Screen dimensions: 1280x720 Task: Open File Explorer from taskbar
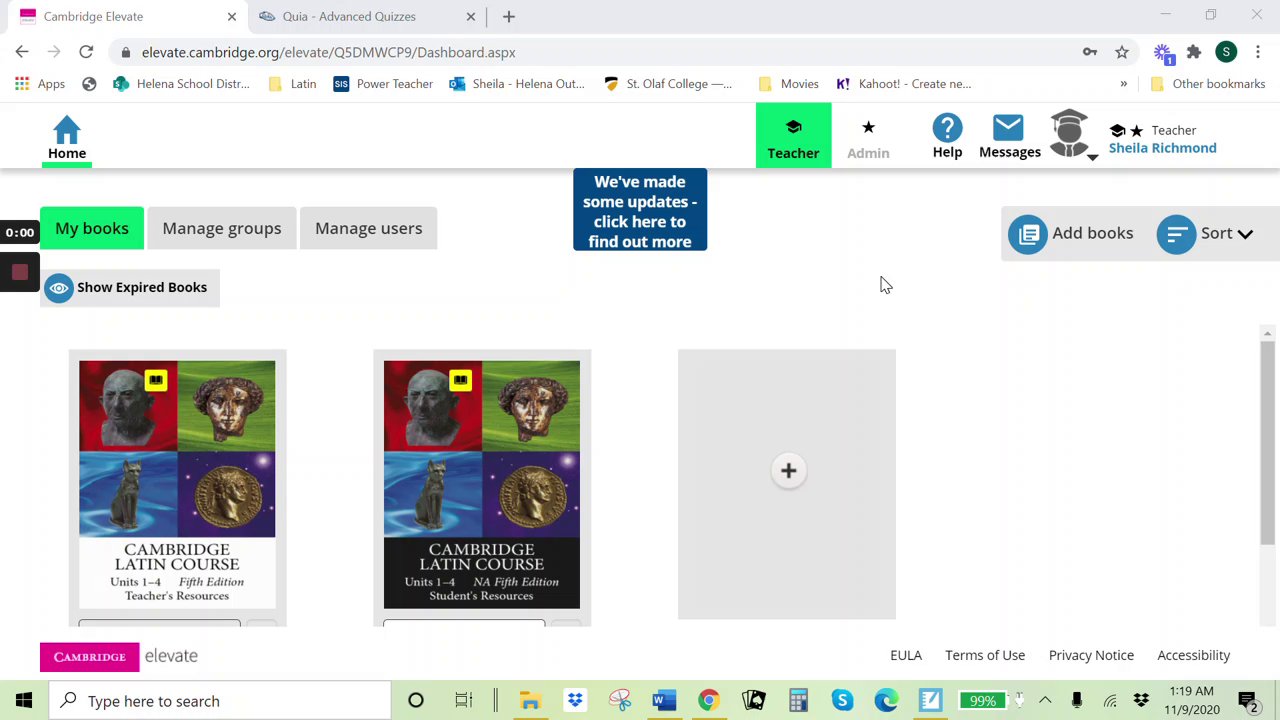(x=530, y=701)
